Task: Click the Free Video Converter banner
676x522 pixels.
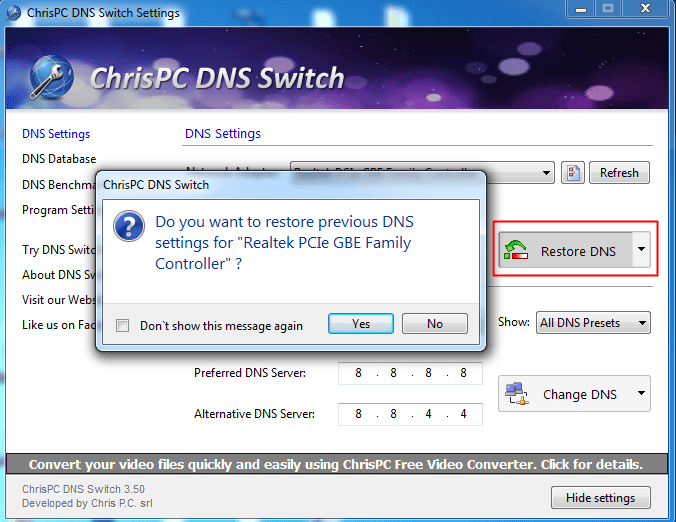Action: tap(336, 465)
